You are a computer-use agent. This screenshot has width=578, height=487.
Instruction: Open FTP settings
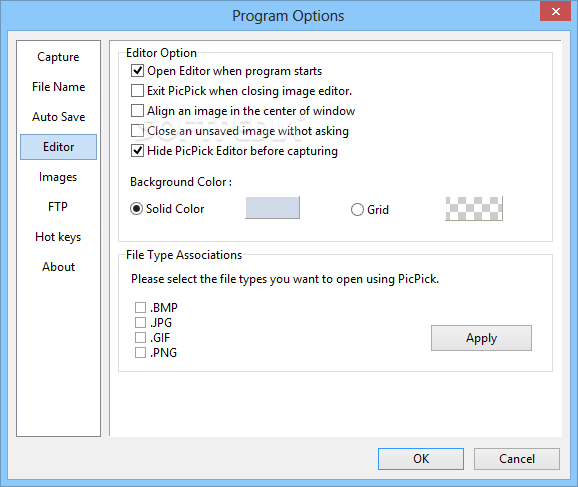pyautogui.click(x=58, y=207)
